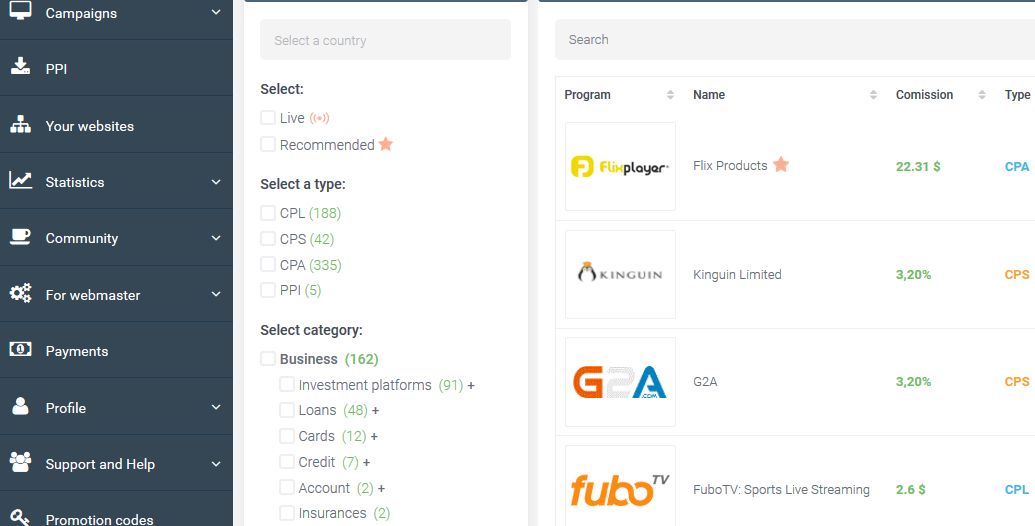
Task: Open the Select a country dropdown
Action: [385, 40]
